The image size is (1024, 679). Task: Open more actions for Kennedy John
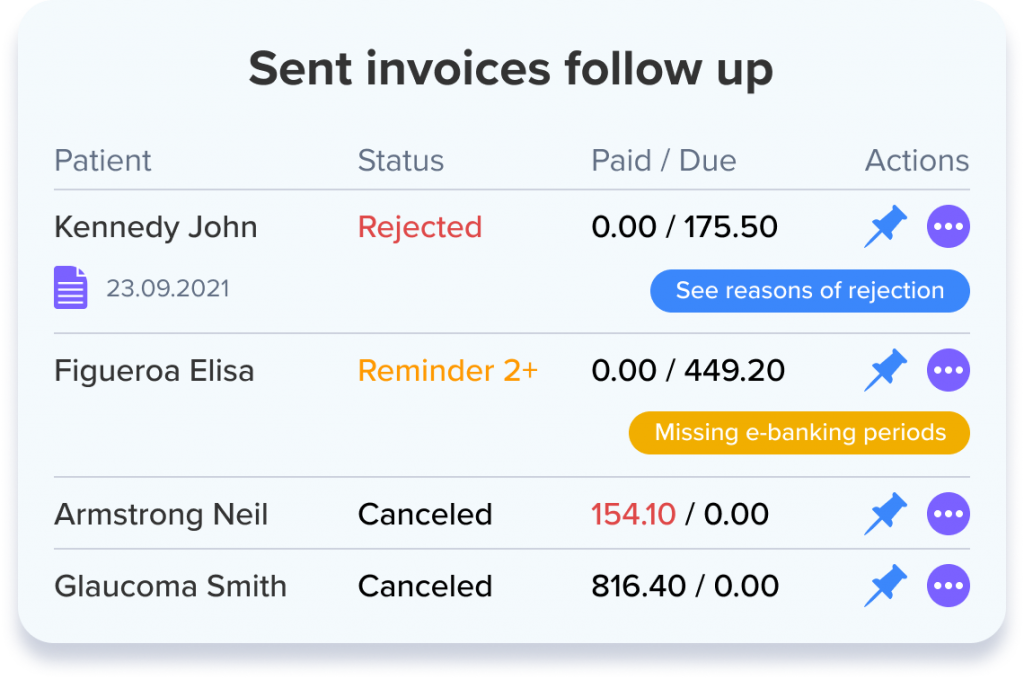[x=948, y=228]
